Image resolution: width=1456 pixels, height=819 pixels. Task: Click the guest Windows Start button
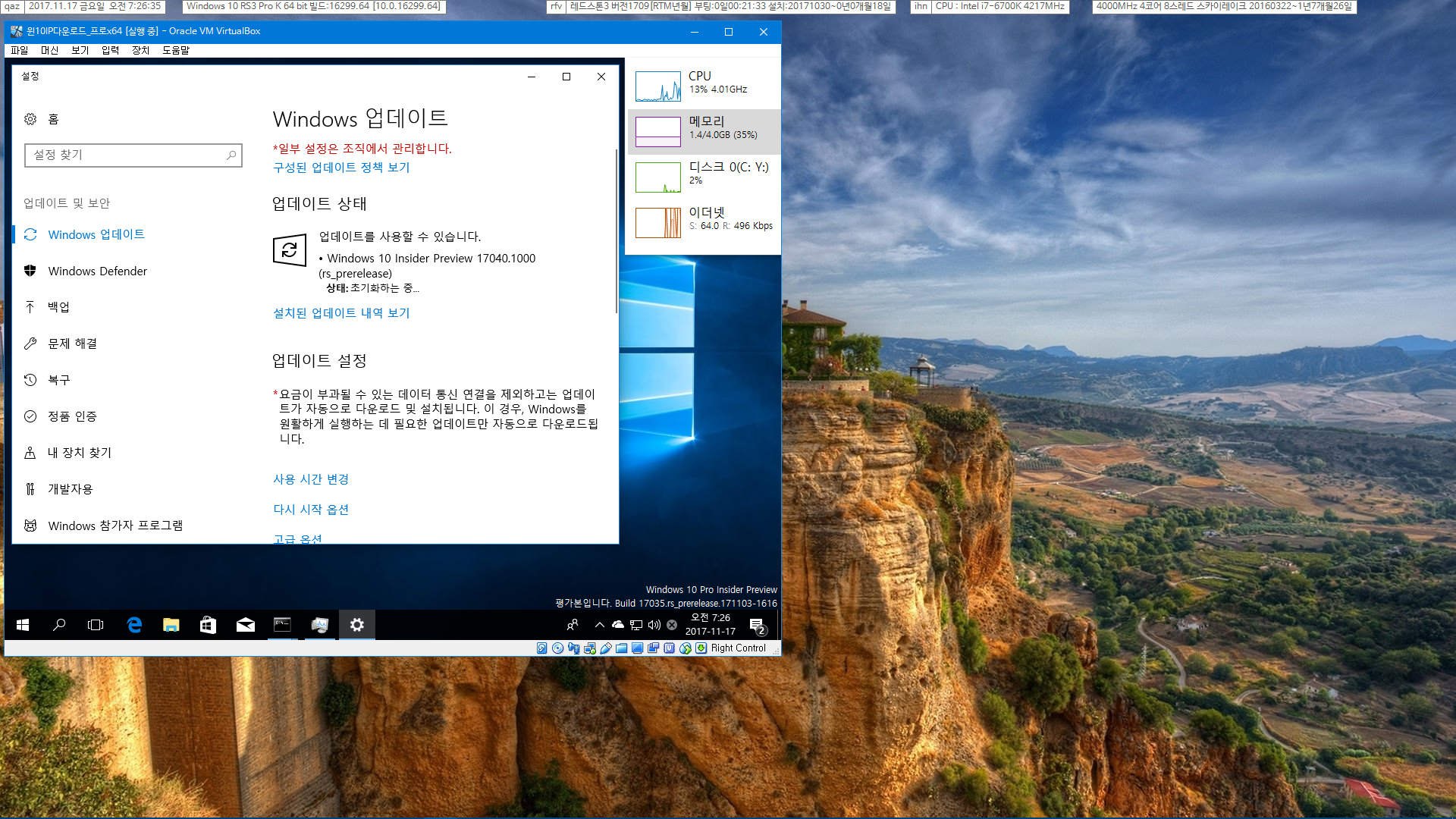pyautogui.click(x=23, y=625)
